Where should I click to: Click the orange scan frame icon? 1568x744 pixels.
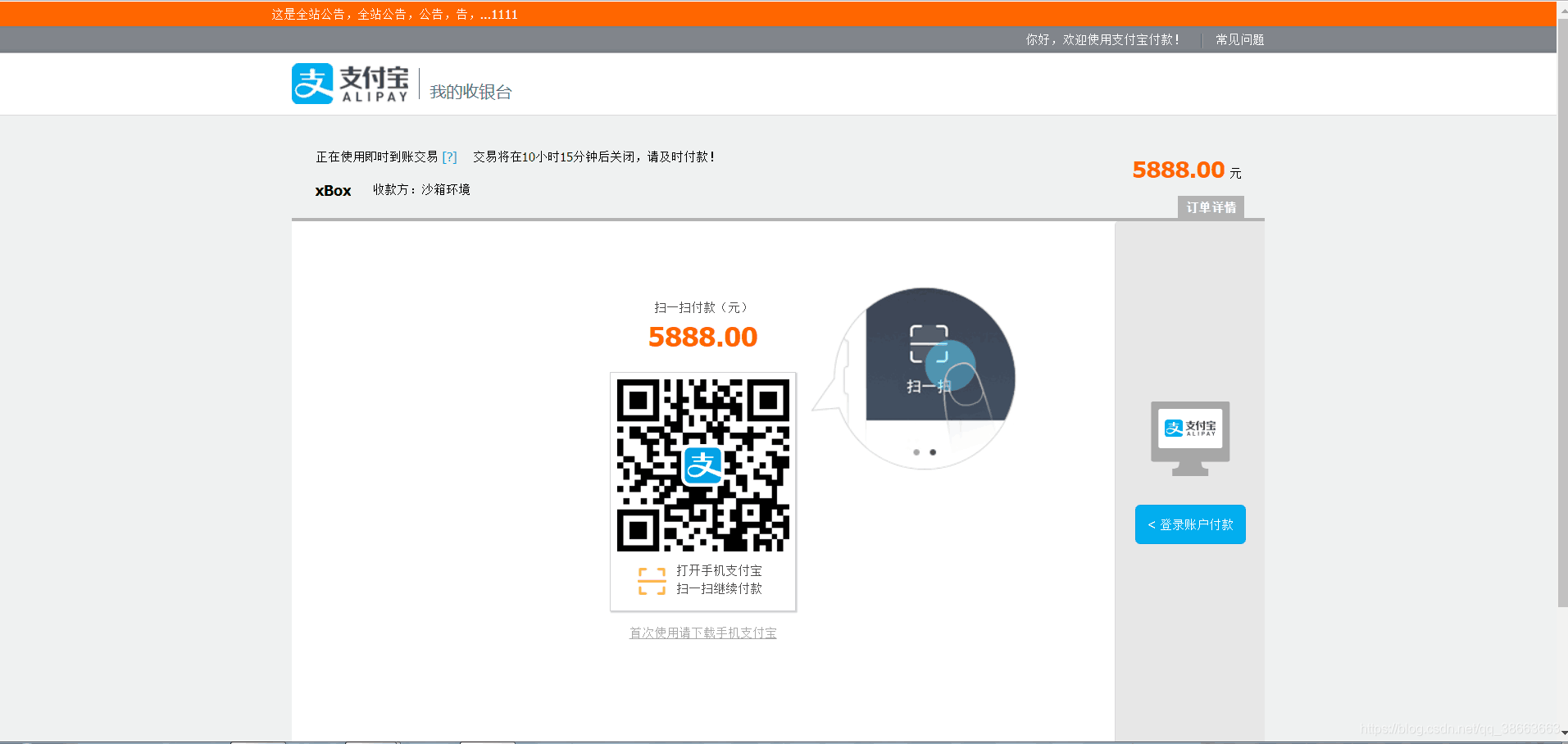click(652, 581)
